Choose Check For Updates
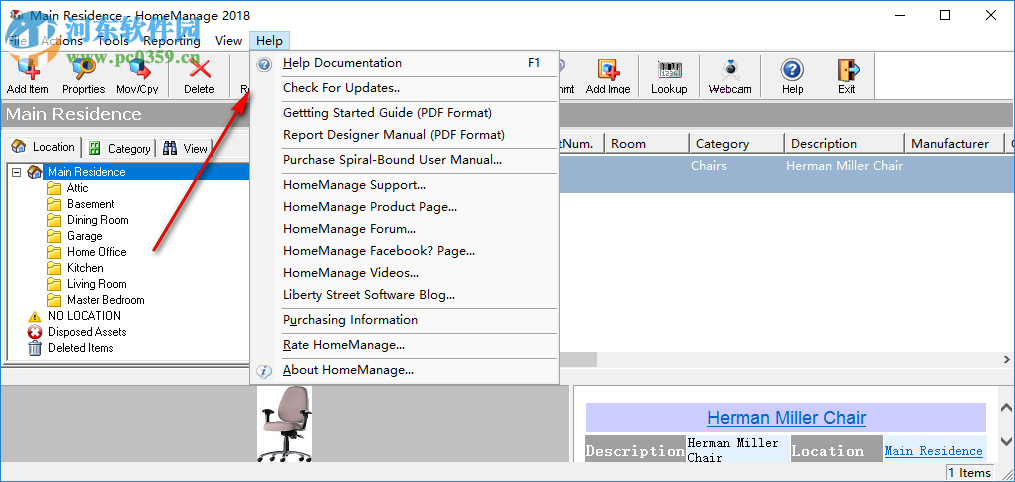The width and height of the screenshot is (1015, 482). pyautogui.click(x=404, y=88)
